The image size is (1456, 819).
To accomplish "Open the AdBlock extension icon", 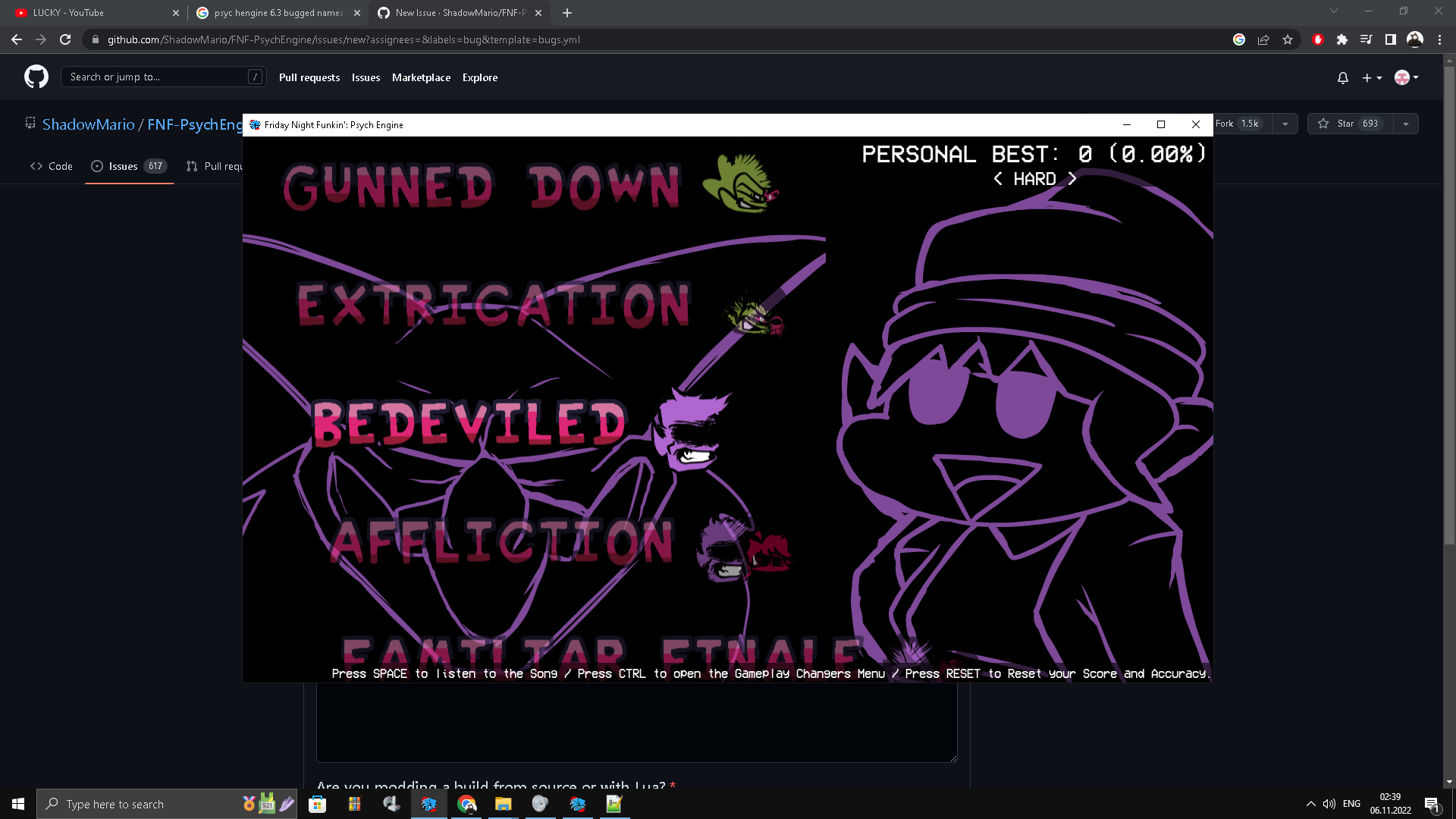I will point(1318,39).
